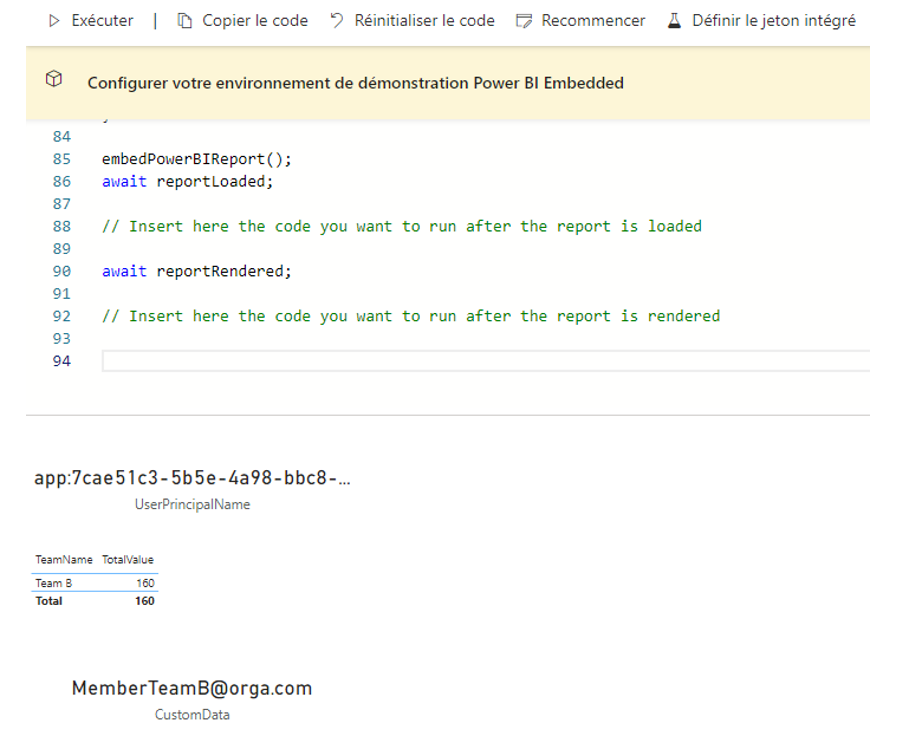Screen dimensions: 897x744
Task: Select the Copier le code label
Action: tap(255, 21)
